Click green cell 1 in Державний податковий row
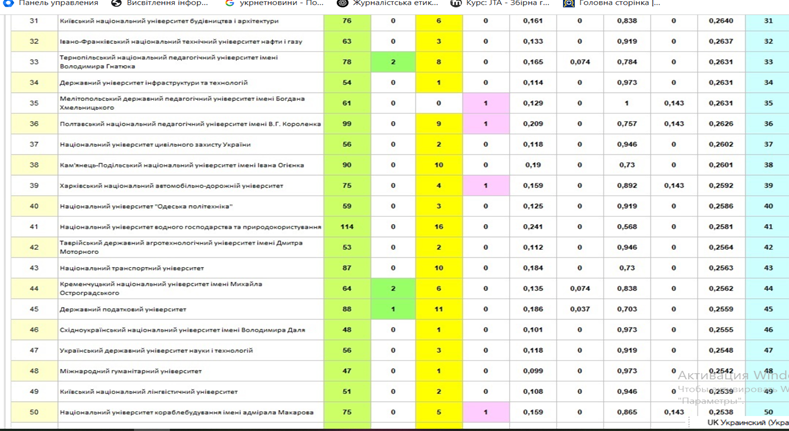The width and height of the screenshot is (789, 431). point(393,309)
